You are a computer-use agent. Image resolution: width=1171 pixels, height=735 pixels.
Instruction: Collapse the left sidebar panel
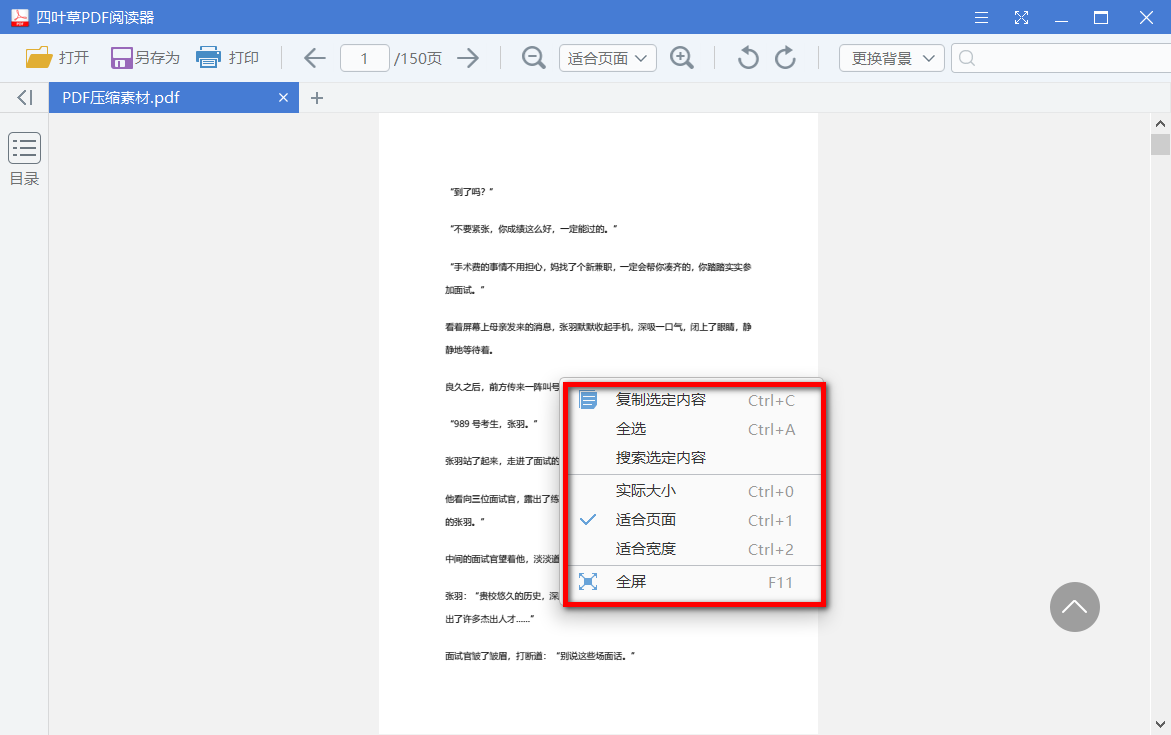point(22,97)
